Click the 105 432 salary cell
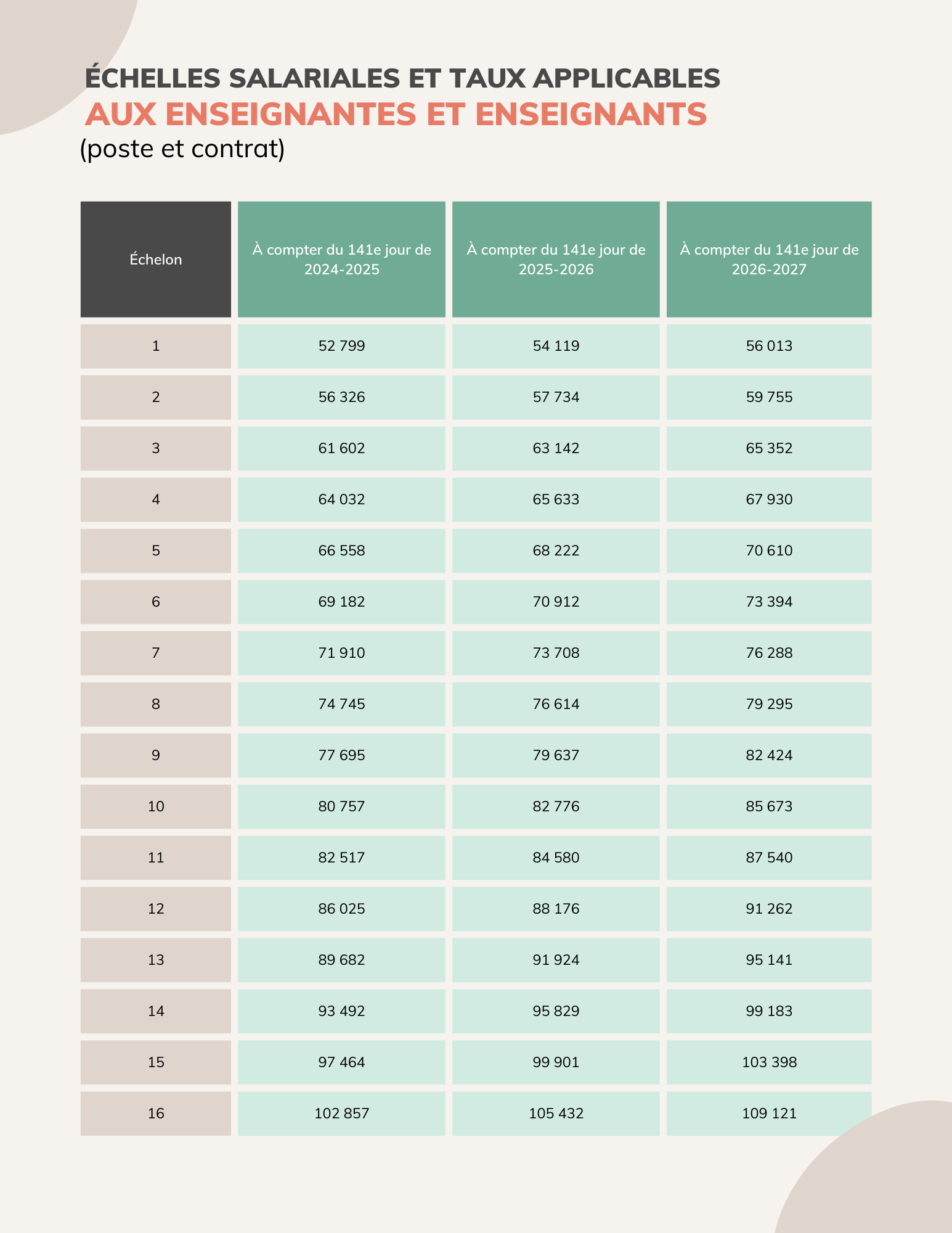Viewport: 952px width, 1233px height. [556, 1113]
